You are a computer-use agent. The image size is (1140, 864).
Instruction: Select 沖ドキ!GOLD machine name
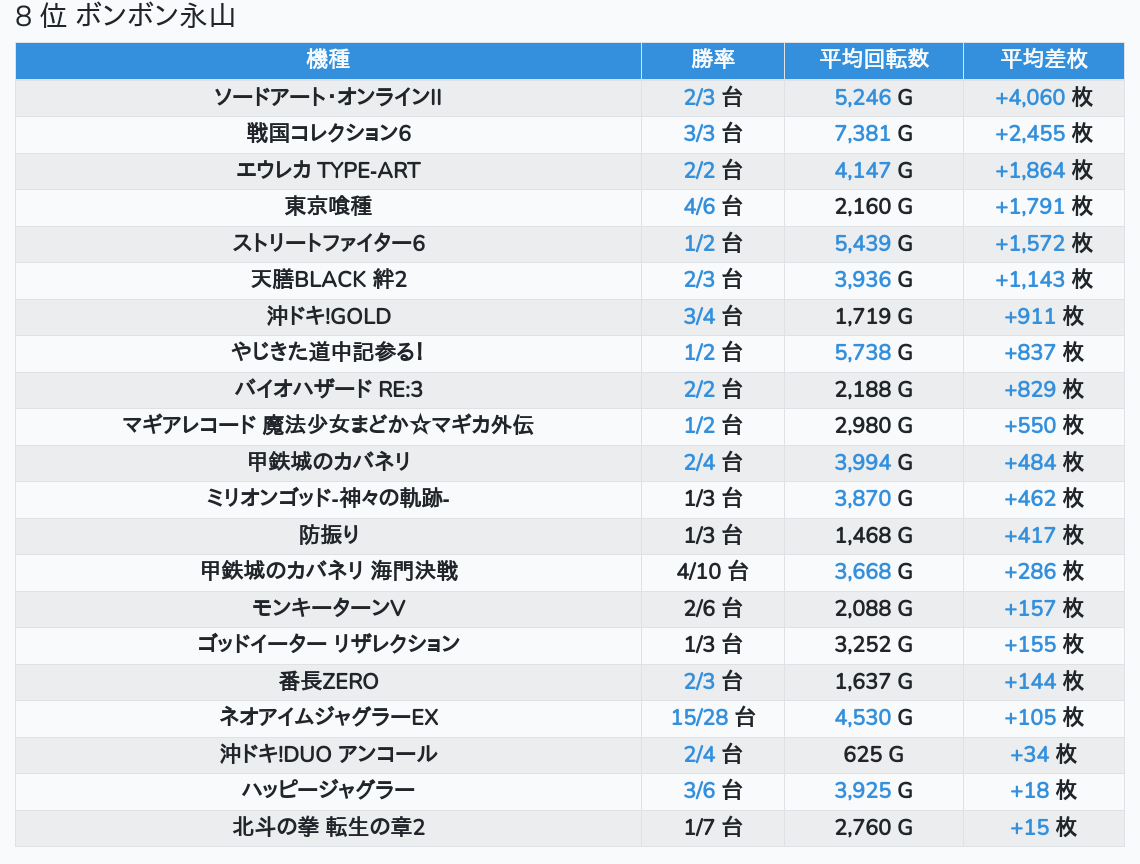(328, 316)
